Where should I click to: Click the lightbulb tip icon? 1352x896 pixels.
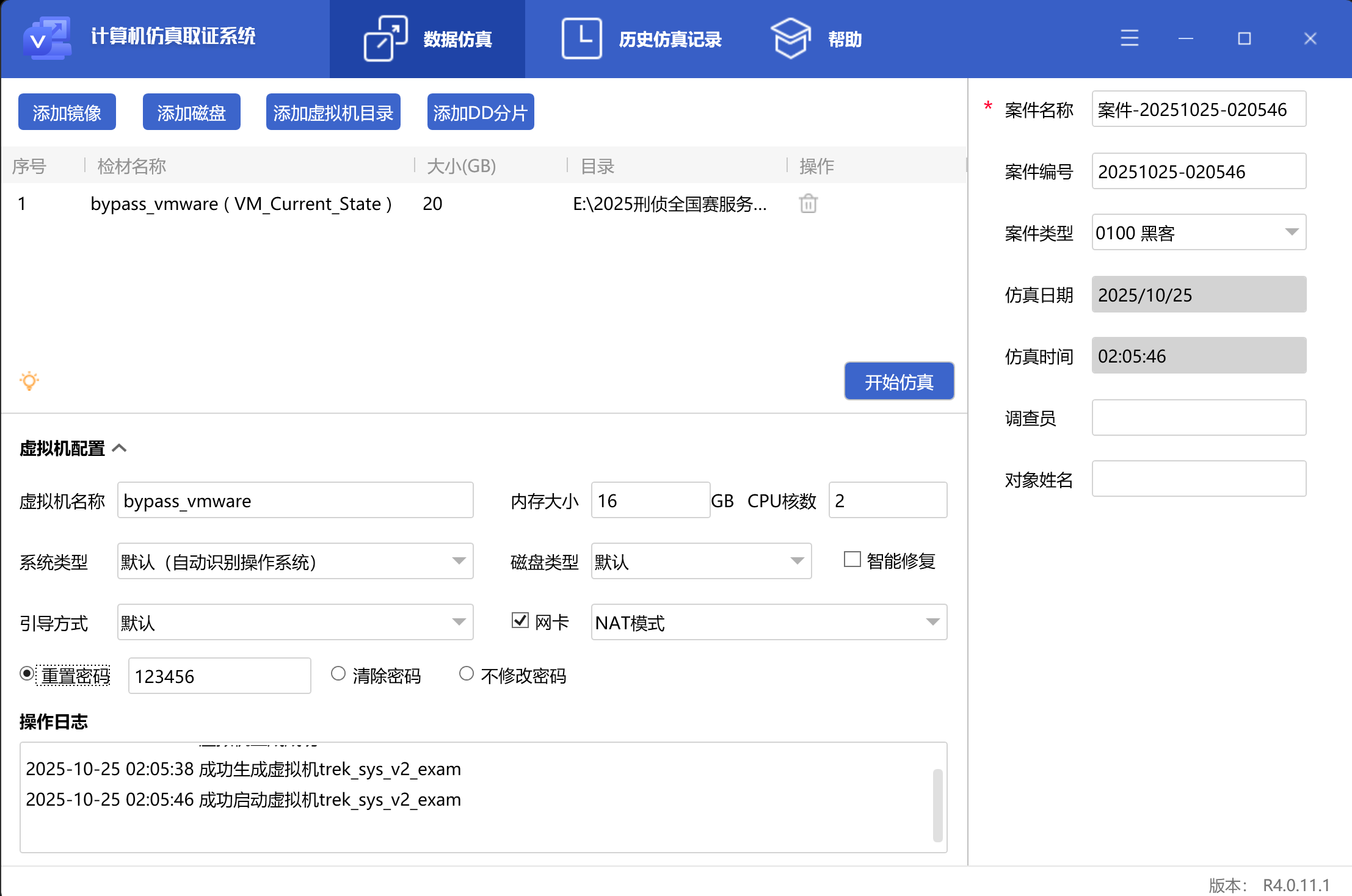[x=29, y=381]
